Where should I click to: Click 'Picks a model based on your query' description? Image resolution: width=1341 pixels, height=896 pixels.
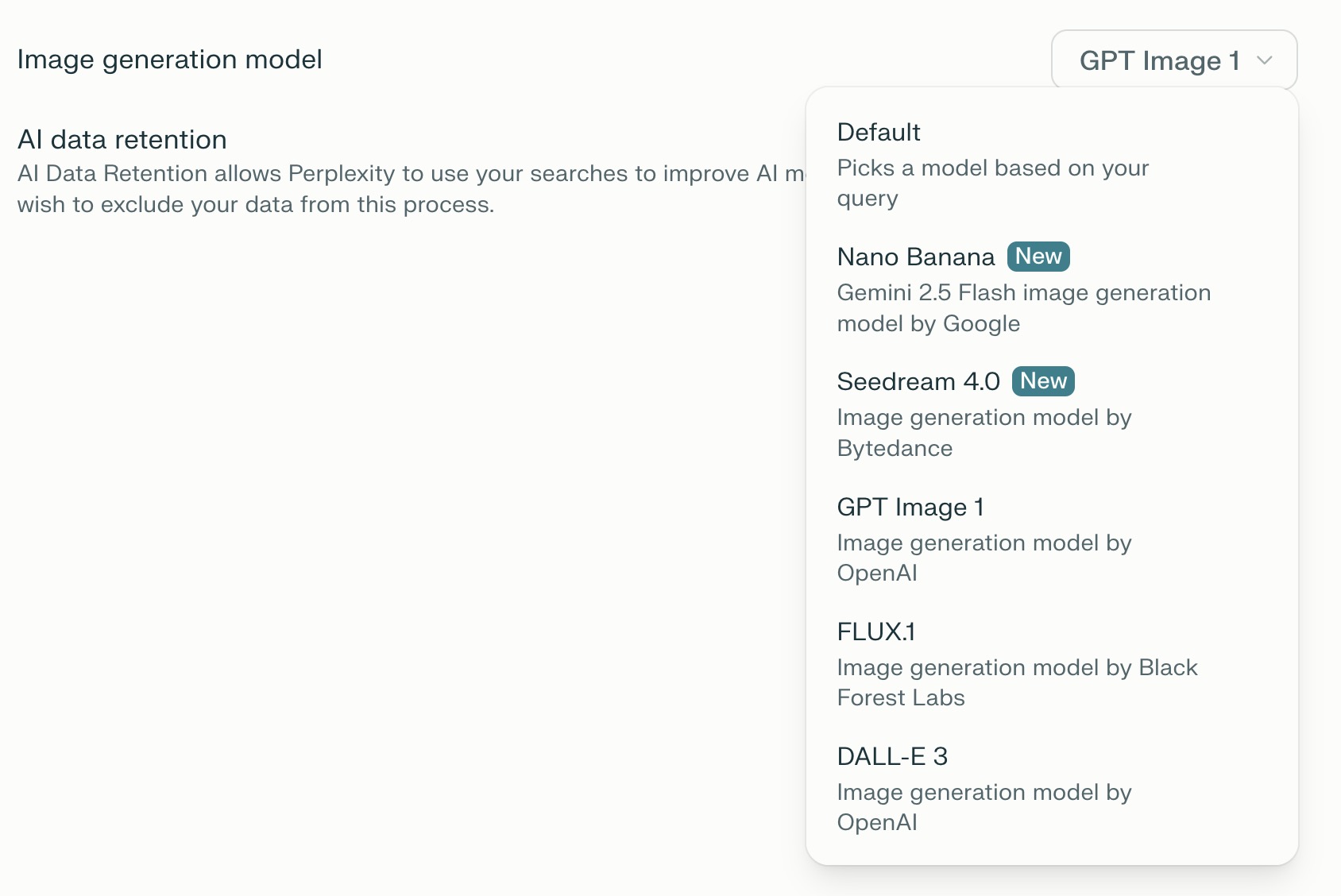tap(992, 183)
